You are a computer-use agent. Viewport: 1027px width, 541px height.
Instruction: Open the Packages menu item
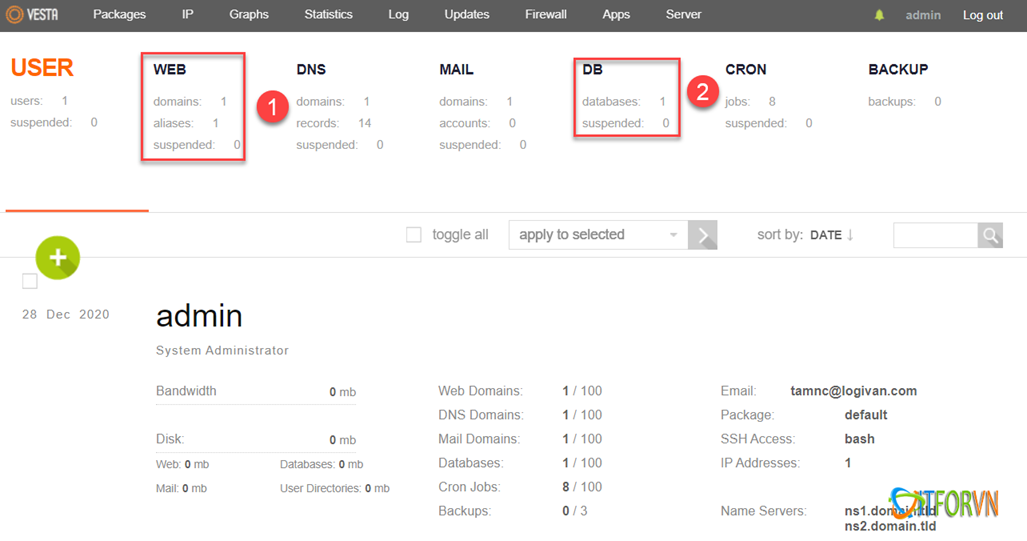tap(119, 15)
